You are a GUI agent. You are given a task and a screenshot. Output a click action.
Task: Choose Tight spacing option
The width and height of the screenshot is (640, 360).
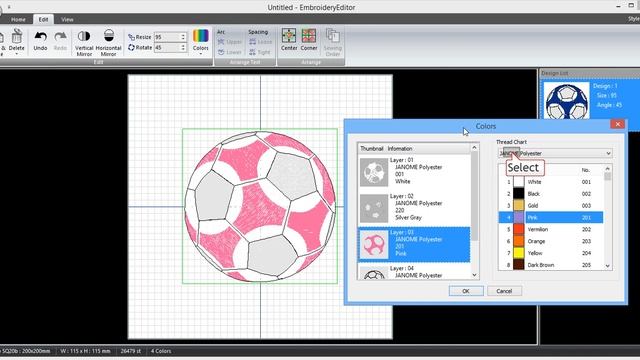(x=260, y=52)
